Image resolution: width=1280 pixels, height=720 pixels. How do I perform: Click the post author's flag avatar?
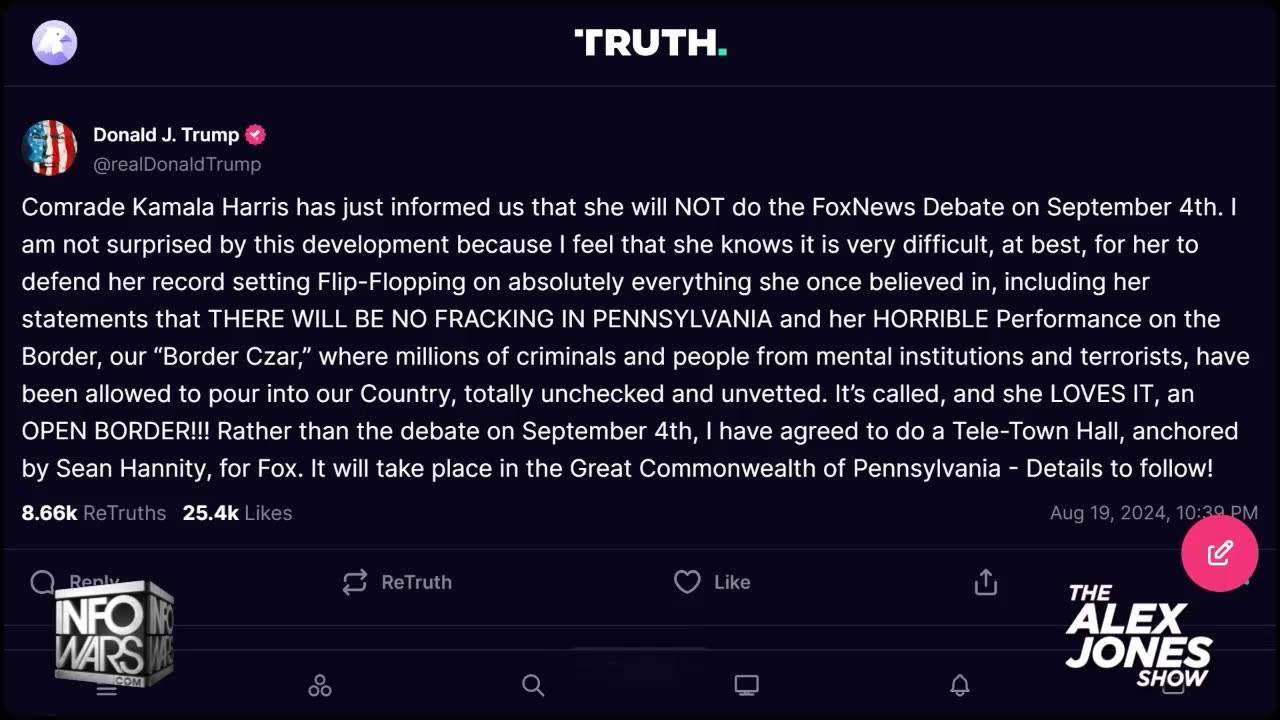[x=50, y=148]
